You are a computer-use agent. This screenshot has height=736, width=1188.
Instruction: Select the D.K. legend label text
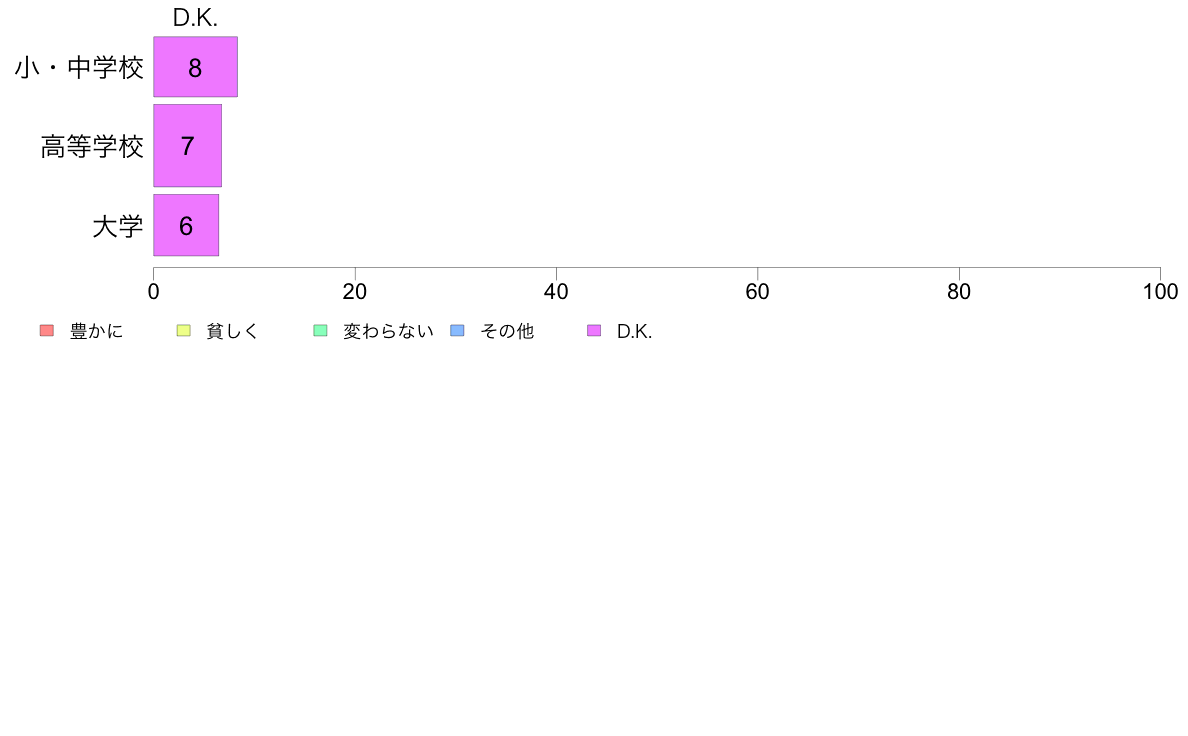point(634,331)
